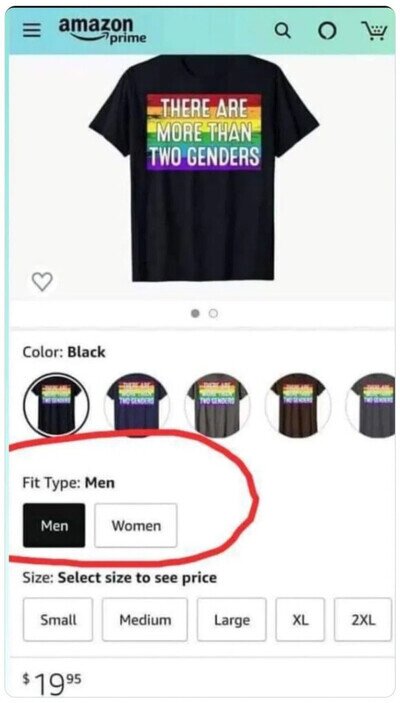Choose size Small
The height and width of the screenshot is (703, 400).
[58, 620]
